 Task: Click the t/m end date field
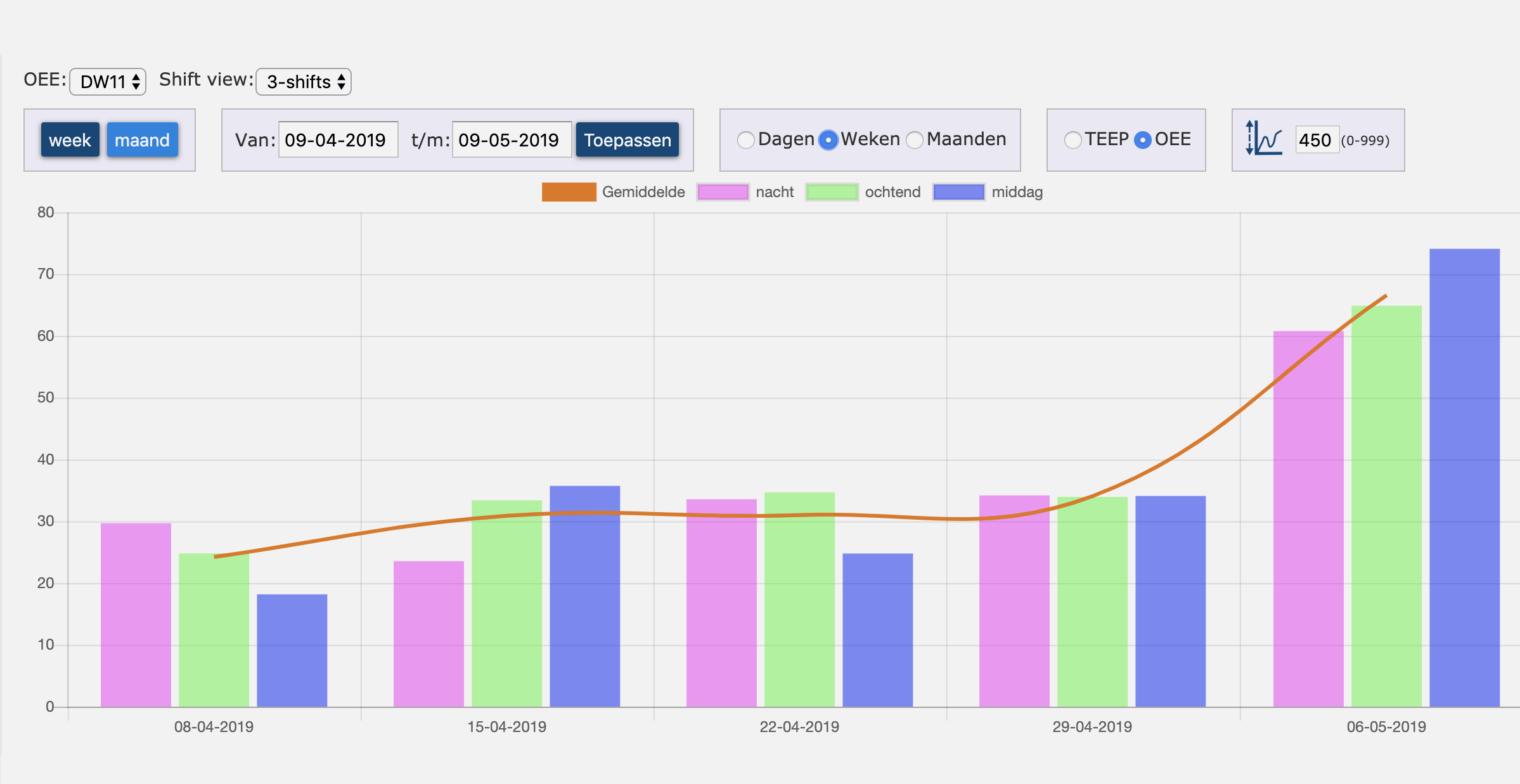coord(511,140)
